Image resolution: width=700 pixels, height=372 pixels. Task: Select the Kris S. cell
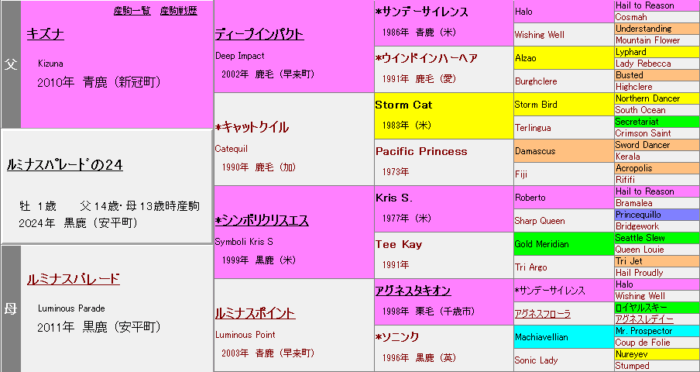(x=444, y=209)
